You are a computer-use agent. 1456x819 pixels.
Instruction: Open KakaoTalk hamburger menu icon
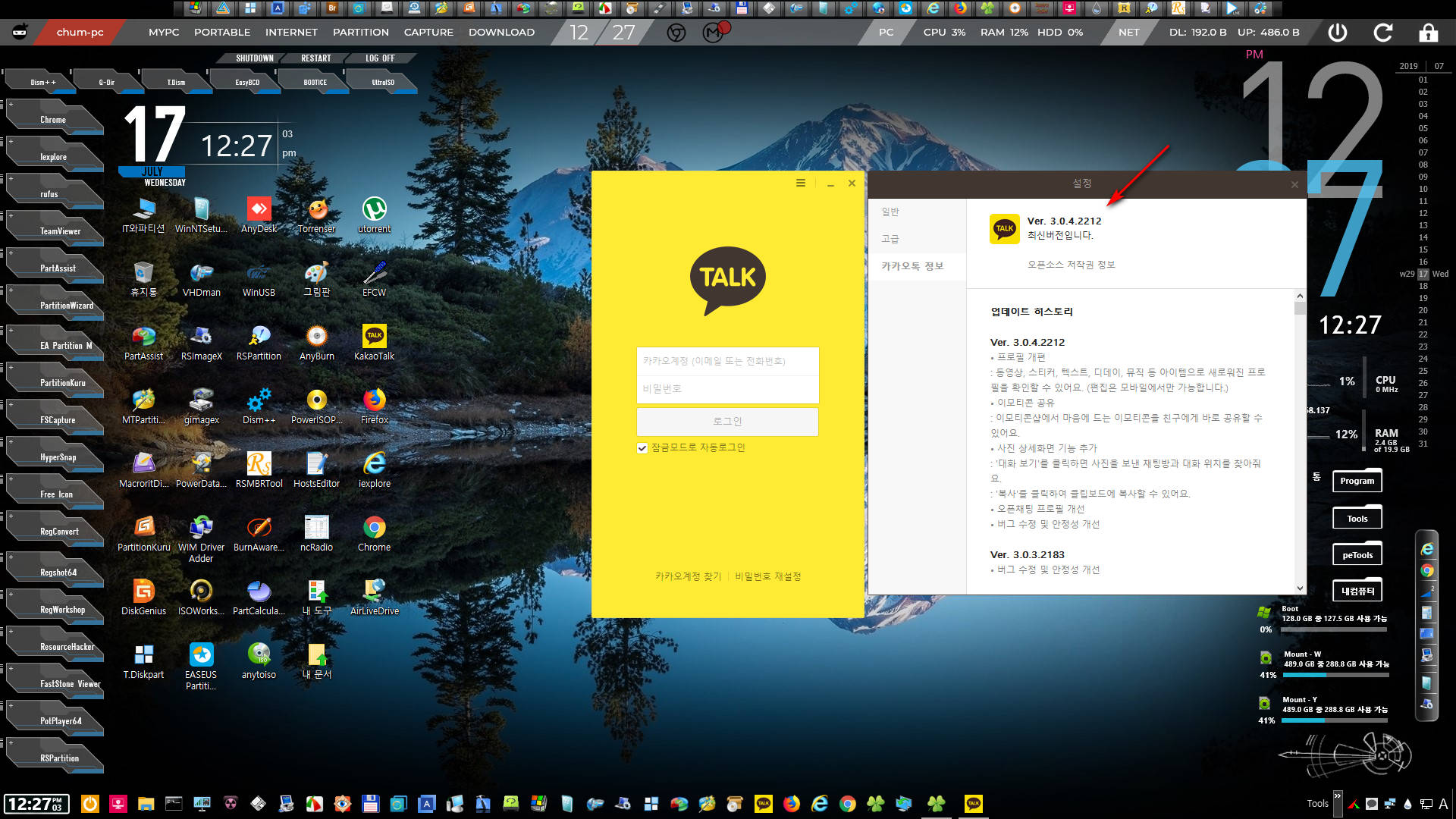(x=800, y=183)
